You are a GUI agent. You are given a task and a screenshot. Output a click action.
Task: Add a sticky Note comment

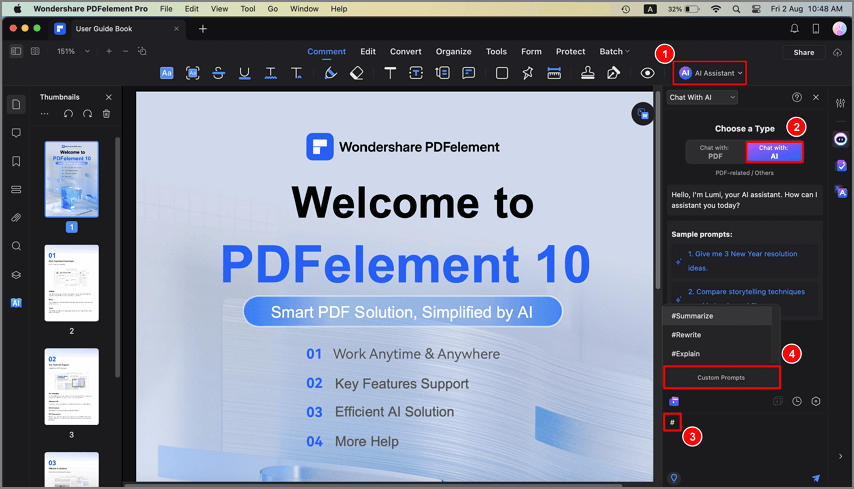(x=468, y=73)
